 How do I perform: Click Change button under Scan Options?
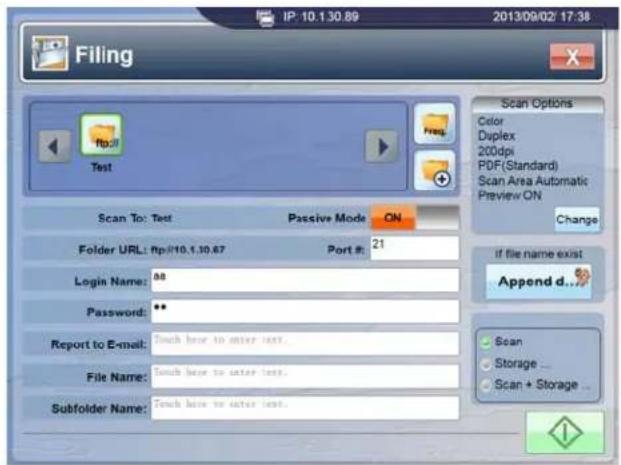[577, 219]
